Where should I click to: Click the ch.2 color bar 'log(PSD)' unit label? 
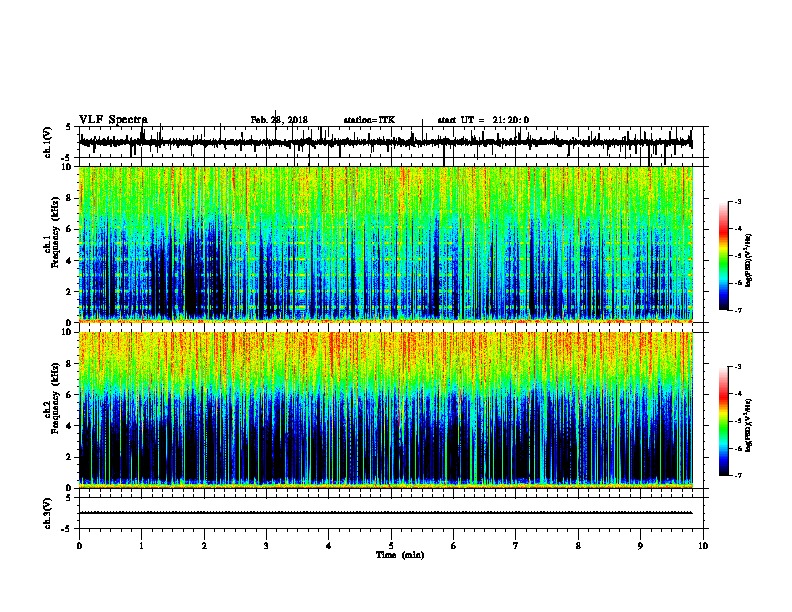749,426
